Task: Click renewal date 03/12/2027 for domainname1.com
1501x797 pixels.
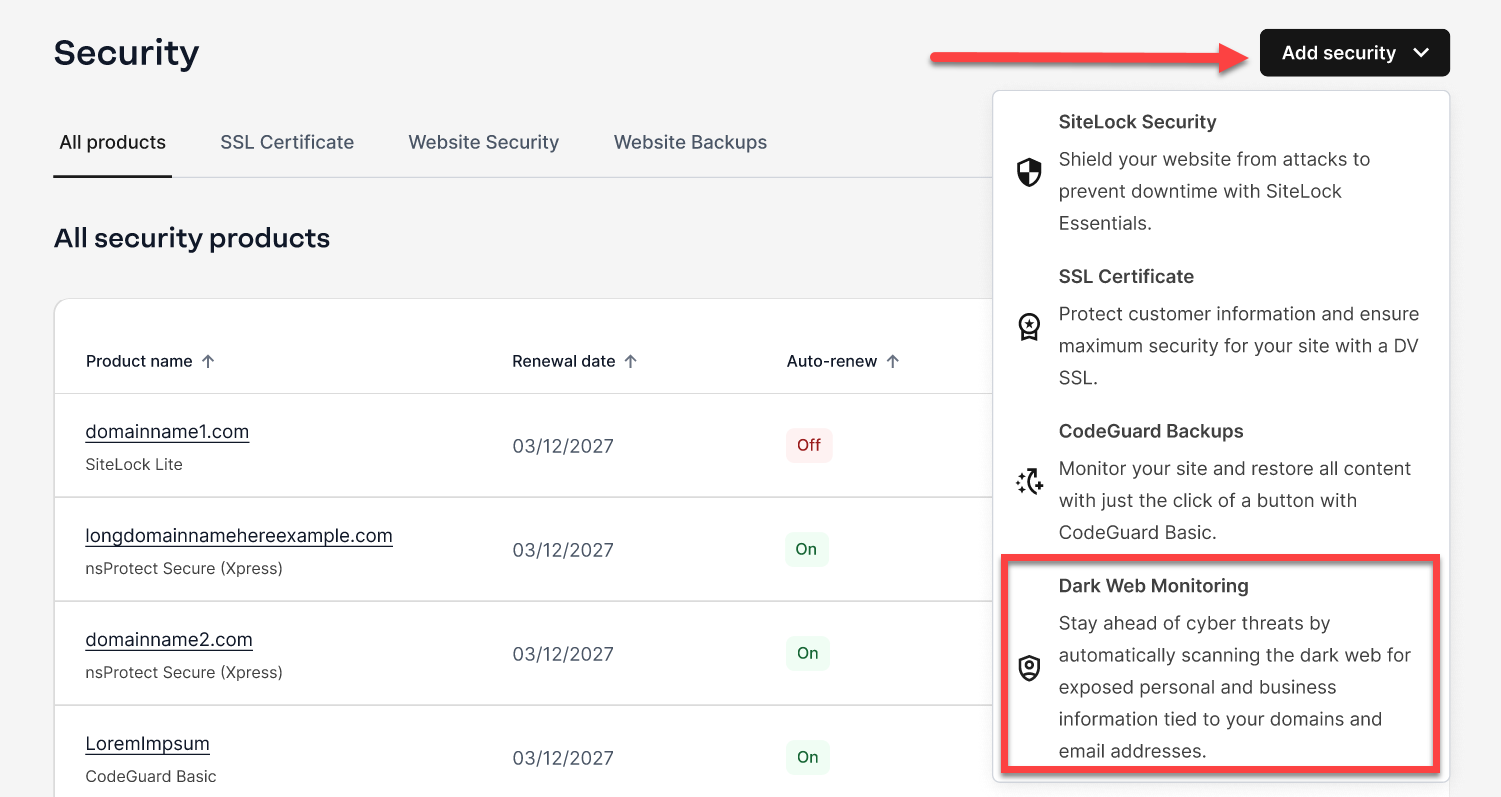Action: tap(563, 446)
